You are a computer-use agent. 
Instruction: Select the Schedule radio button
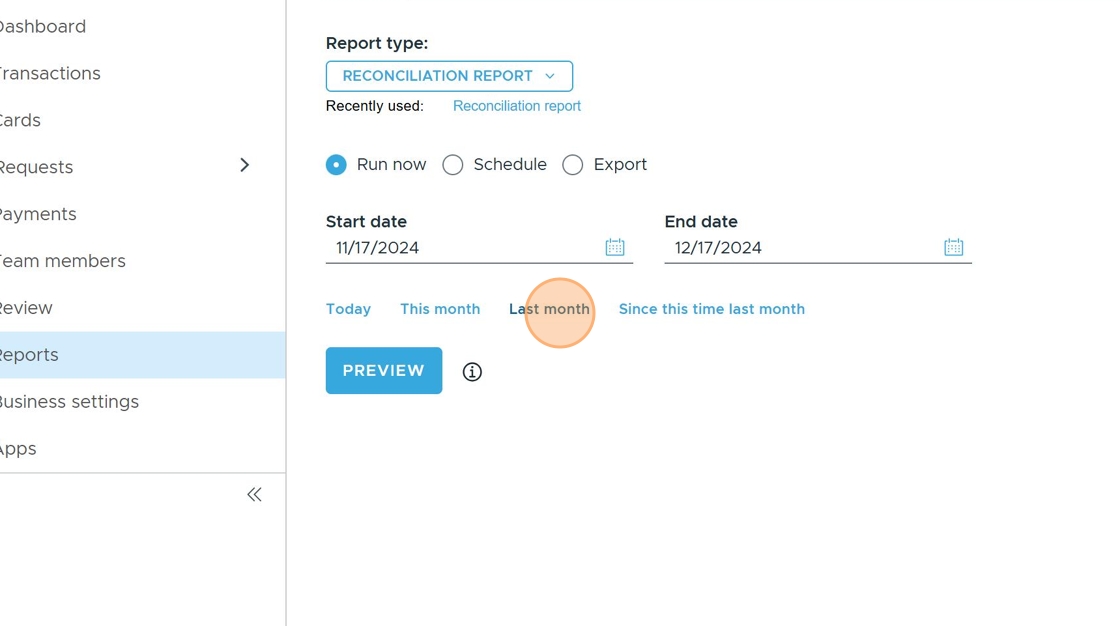[453, 165]
